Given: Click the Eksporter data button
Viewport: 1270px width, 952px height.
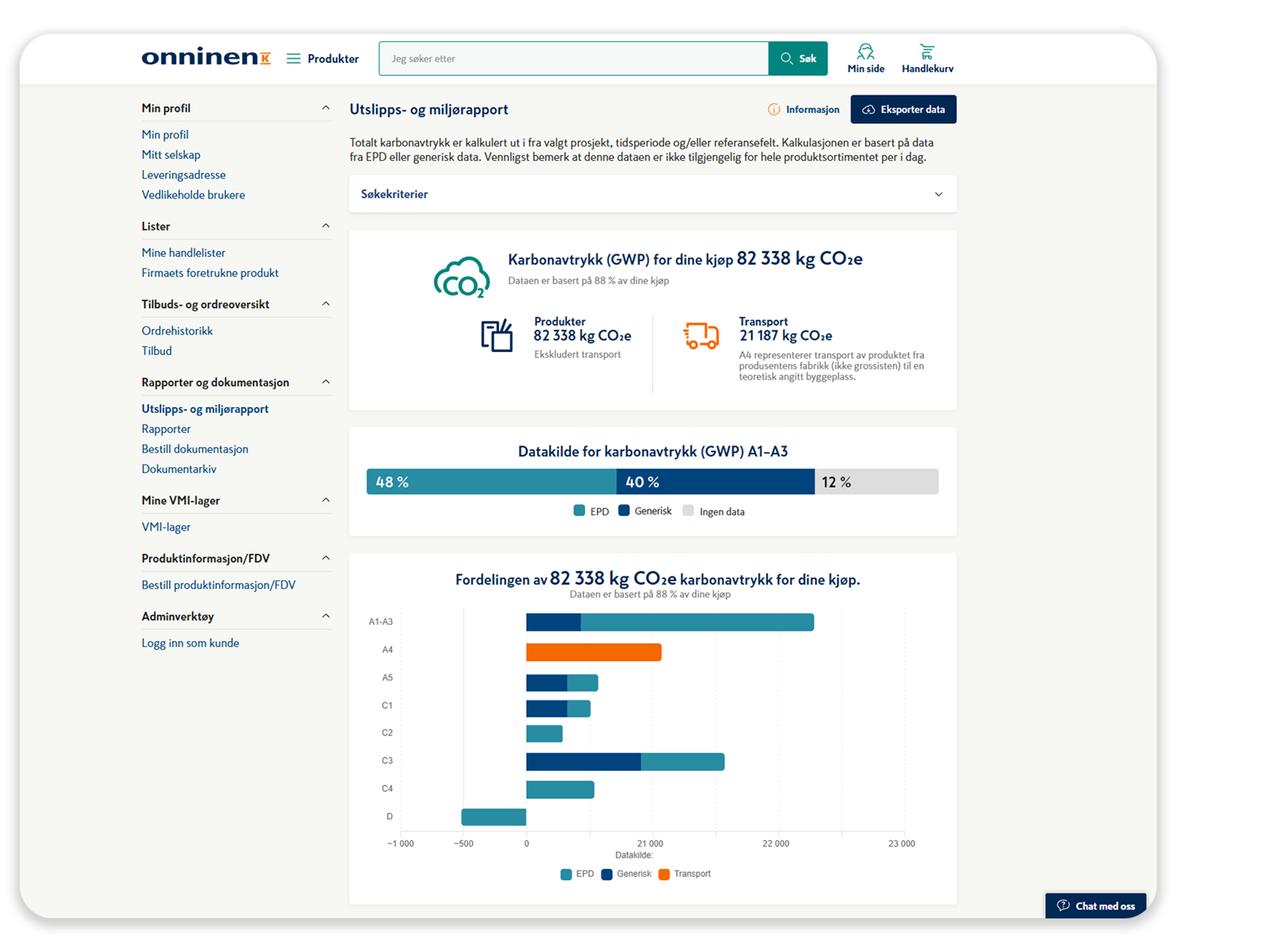Looking at the screenshot, I should (903, 110).
